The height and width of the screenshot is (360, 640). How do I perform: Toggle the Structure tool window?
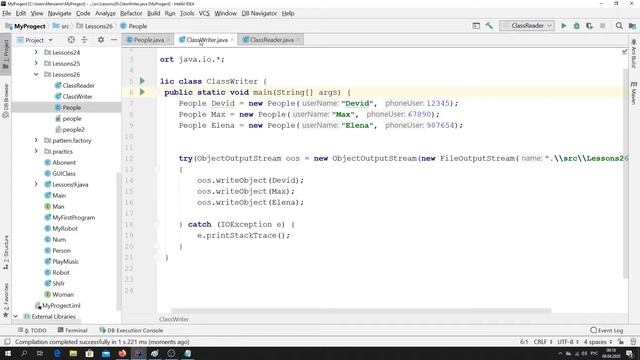click(6, 252)
